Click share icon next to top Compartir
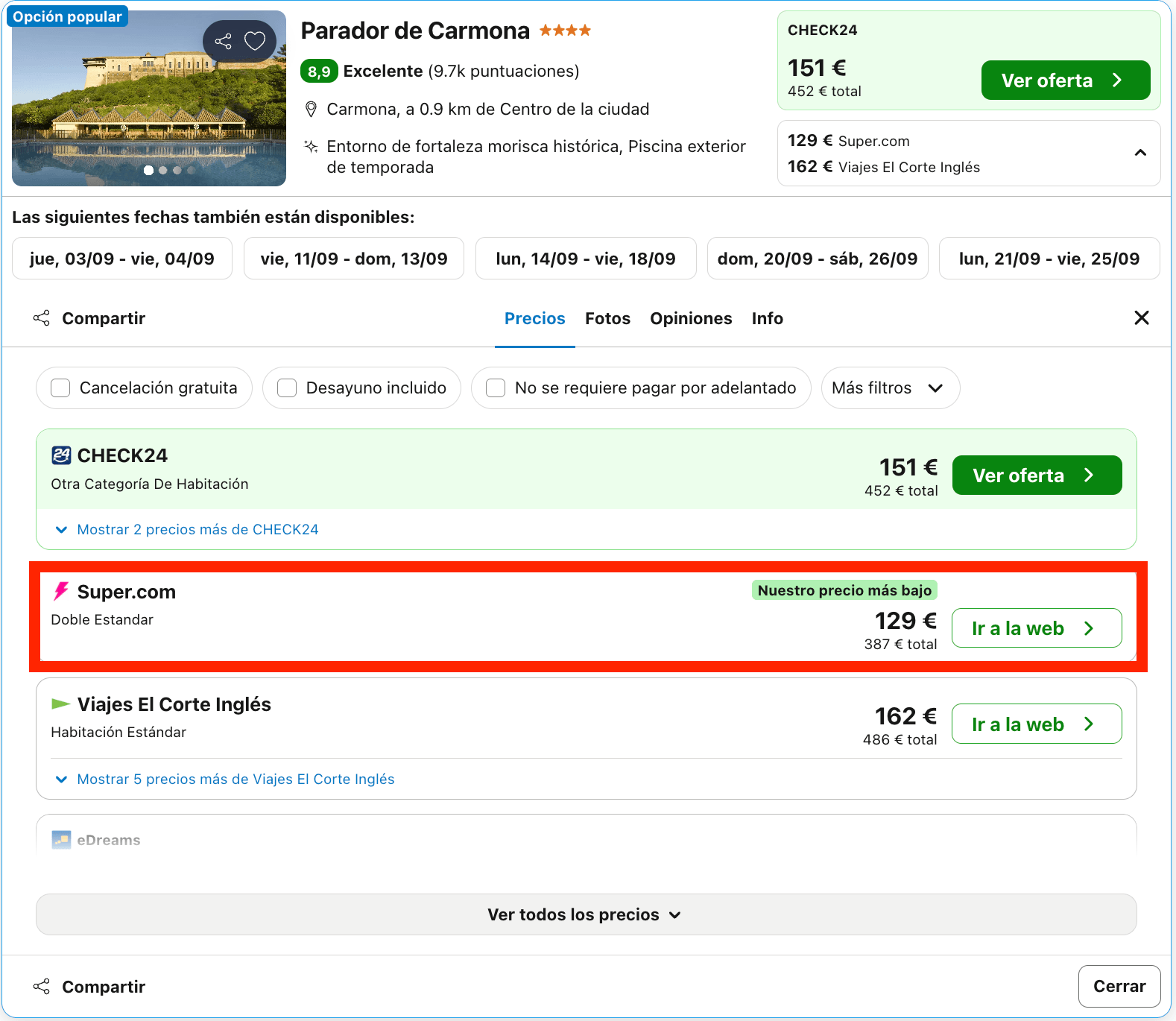The width and height of the screenshot is (1176, 1021). tap(42, 318)
